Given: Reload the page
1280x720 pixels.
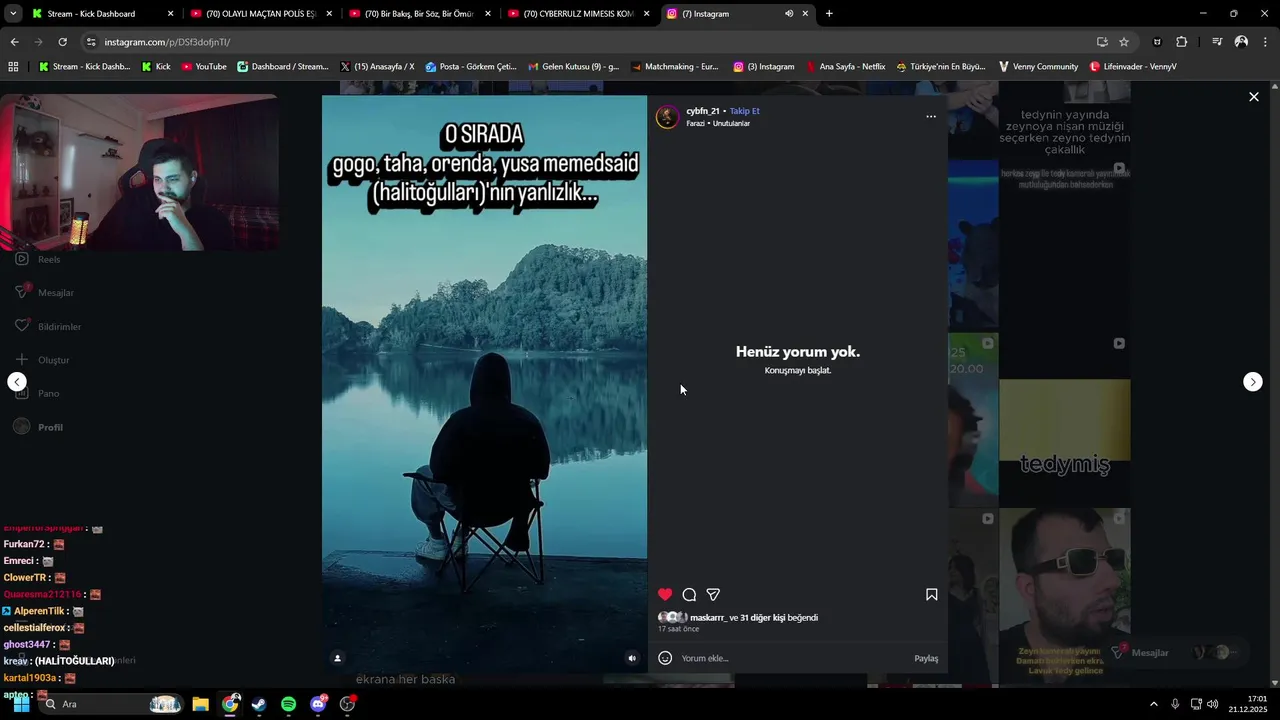Looking at the screenshot, I should click(x=62, y=42).
